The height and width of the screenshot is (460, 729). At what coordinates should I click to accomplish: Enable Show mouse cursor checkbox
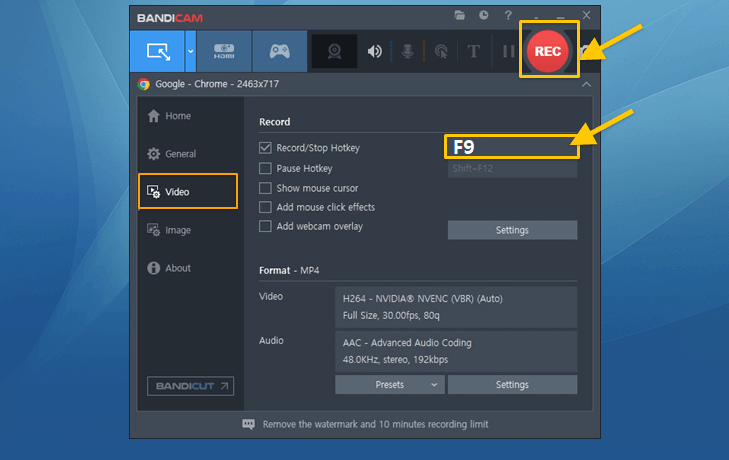pyautogui.click(x=265, y=188)
